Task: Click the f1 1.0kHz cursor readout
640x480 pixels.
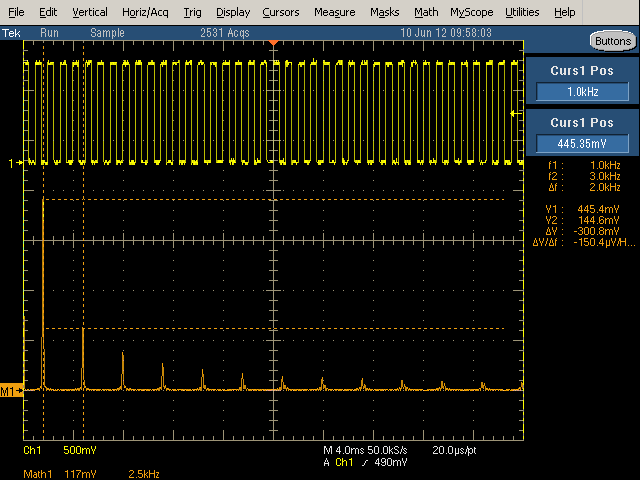Action: [584, 165]
